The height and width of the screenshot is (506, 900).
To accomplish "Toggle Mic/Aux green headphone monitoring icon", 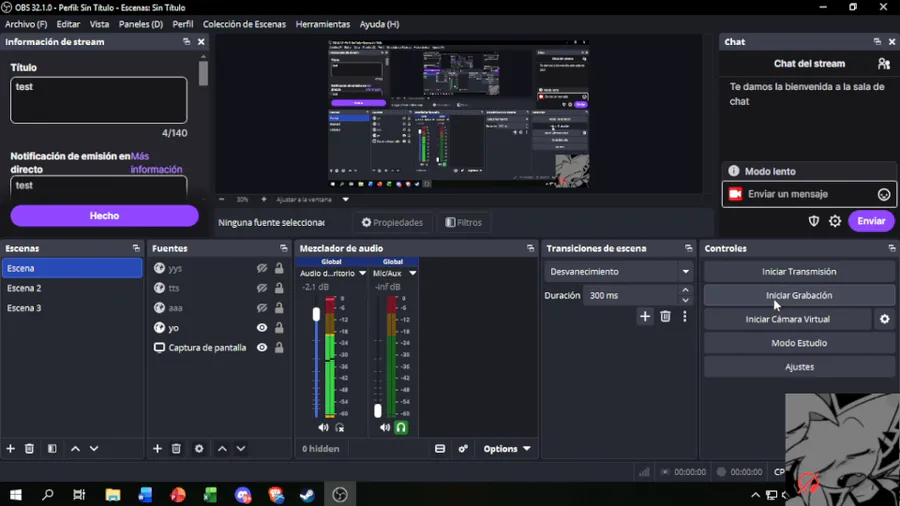I will 401,427.
